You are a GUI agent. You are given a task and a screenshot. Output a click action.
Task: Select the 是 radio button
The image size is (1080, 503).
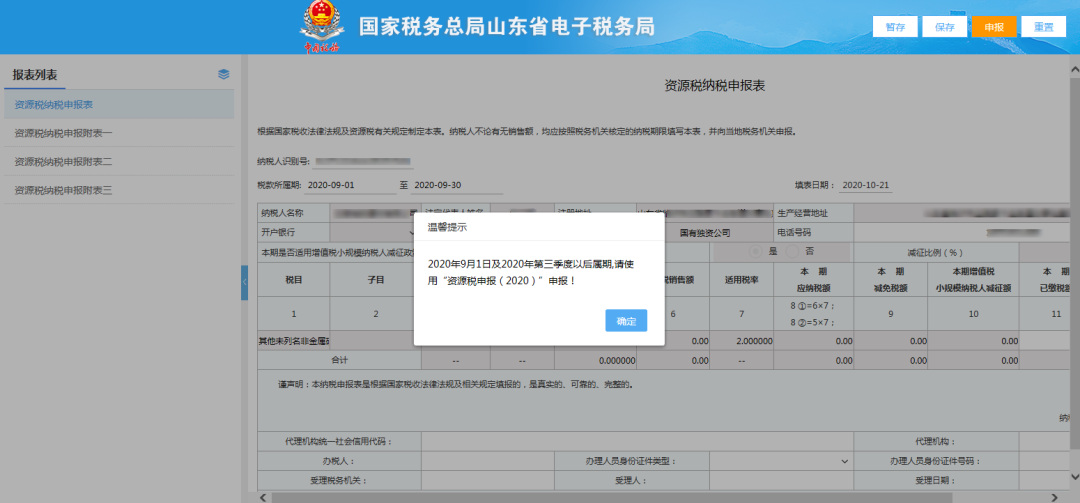click(x=756, y=252)
